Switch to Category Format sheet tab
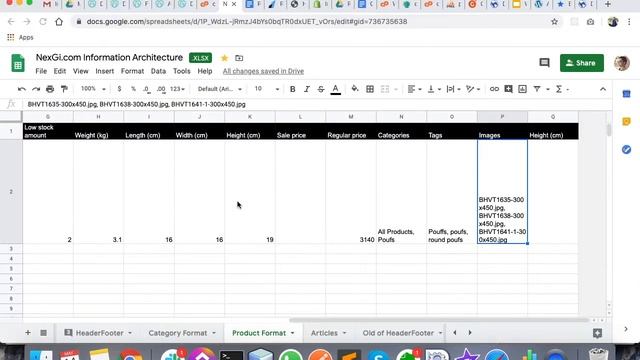The height and width of the screenshot is (360, 640). pyautogui.click(x=178, y=333)
